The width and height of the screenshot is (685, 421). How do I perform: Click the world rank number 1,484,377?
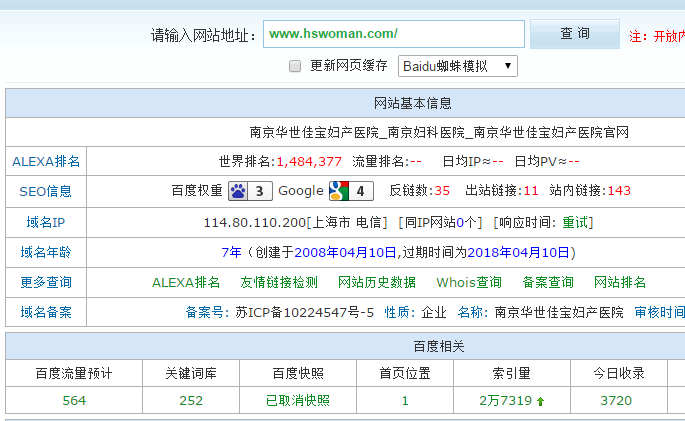(x=309, y=161)
